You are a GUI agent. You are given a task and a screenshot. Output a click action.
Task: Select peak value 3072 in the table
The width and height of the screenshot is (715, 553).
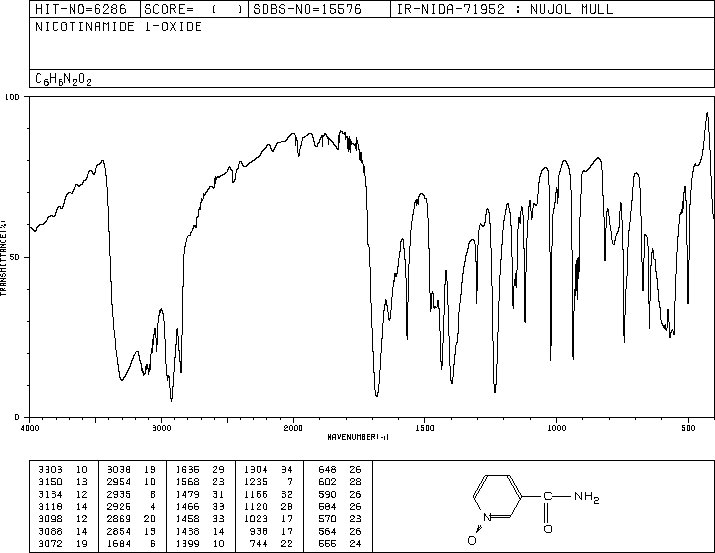point(51,543)
